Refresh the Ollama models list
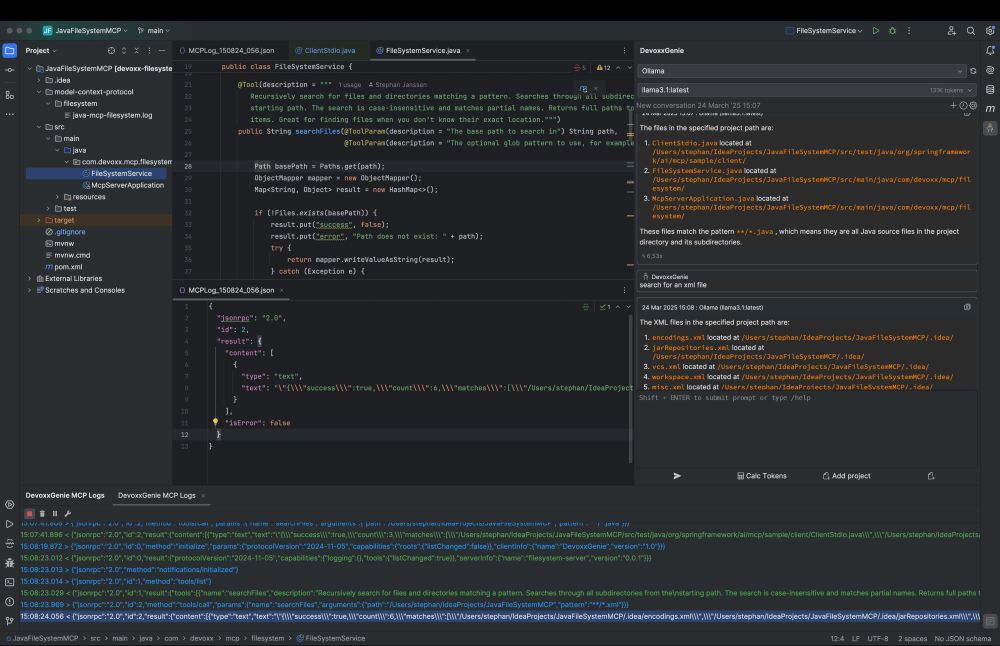Screen dimensions: 1000x646 973,71
